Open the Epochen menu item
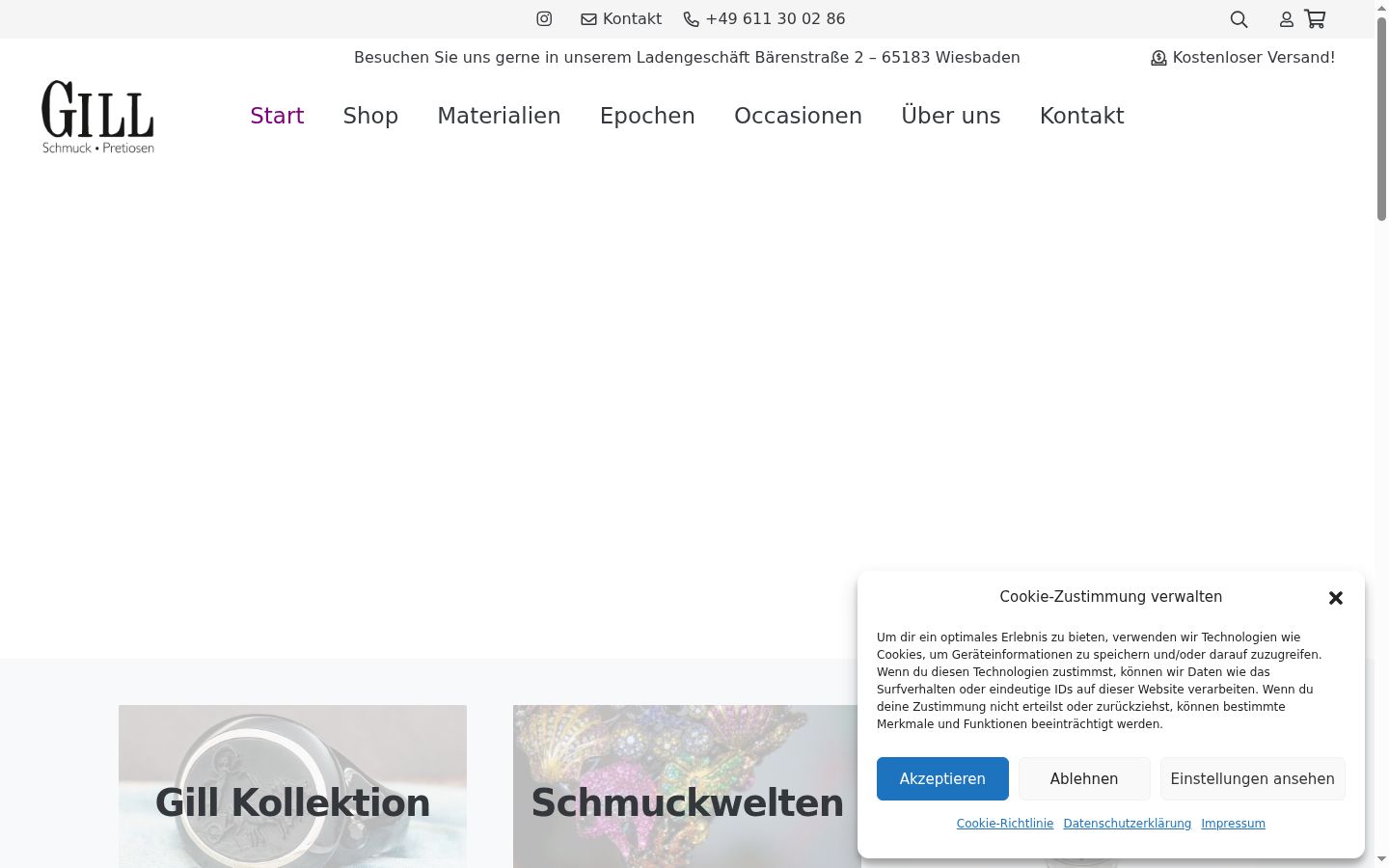The image size is (1389, 868). click(x=647, y=116)
